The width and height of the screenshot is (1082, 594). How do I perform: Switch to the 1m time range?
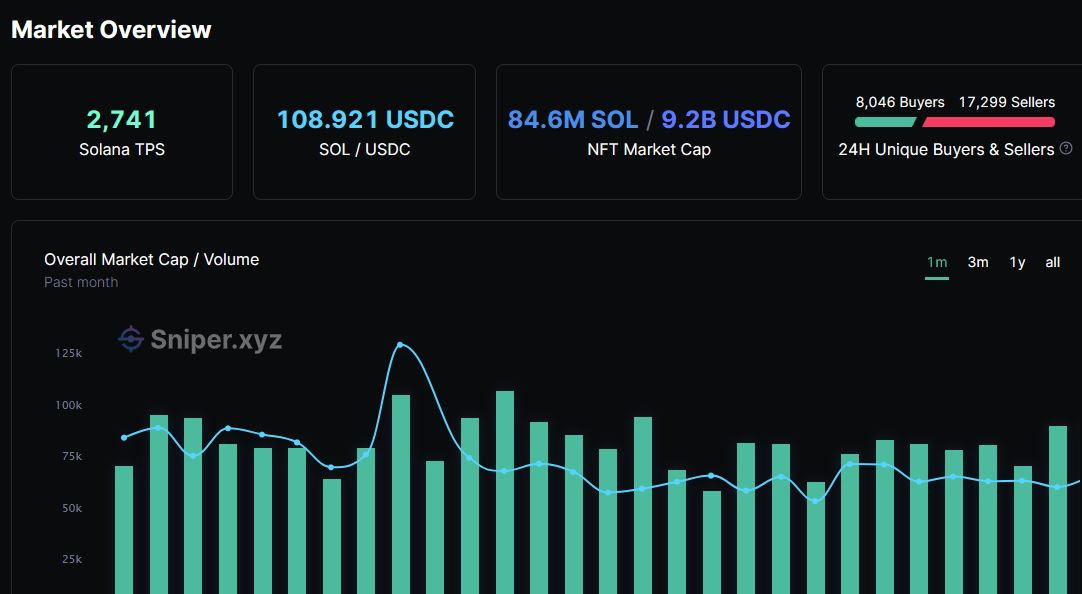[936, 262]
